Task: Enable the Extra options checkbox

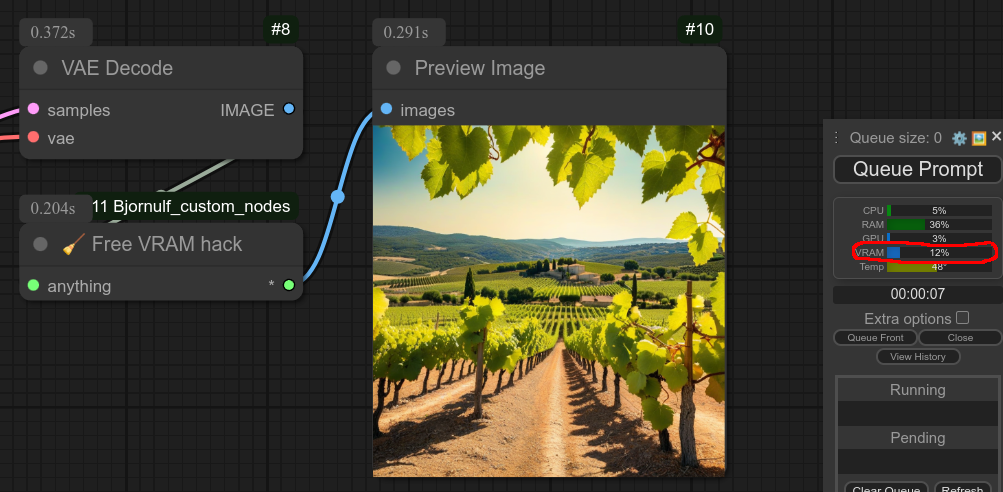Action: coord(962,318)
